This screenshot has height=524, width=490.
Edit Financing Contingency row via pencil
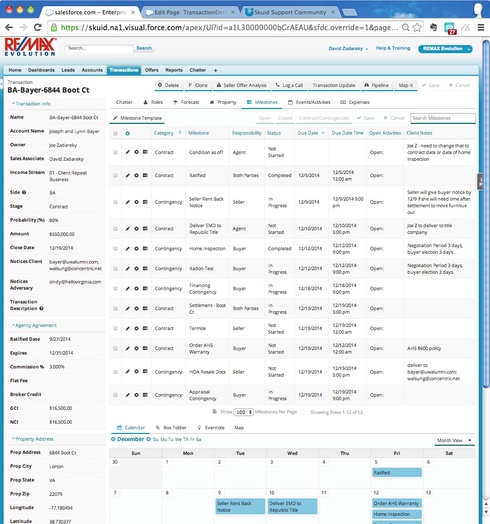tap(127, 288)
